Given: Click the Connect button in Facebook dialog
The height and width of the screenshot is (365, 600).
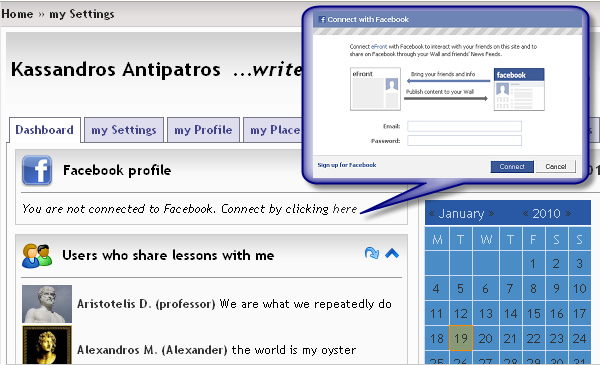Looking at the screenshot, I should [512, 166].
